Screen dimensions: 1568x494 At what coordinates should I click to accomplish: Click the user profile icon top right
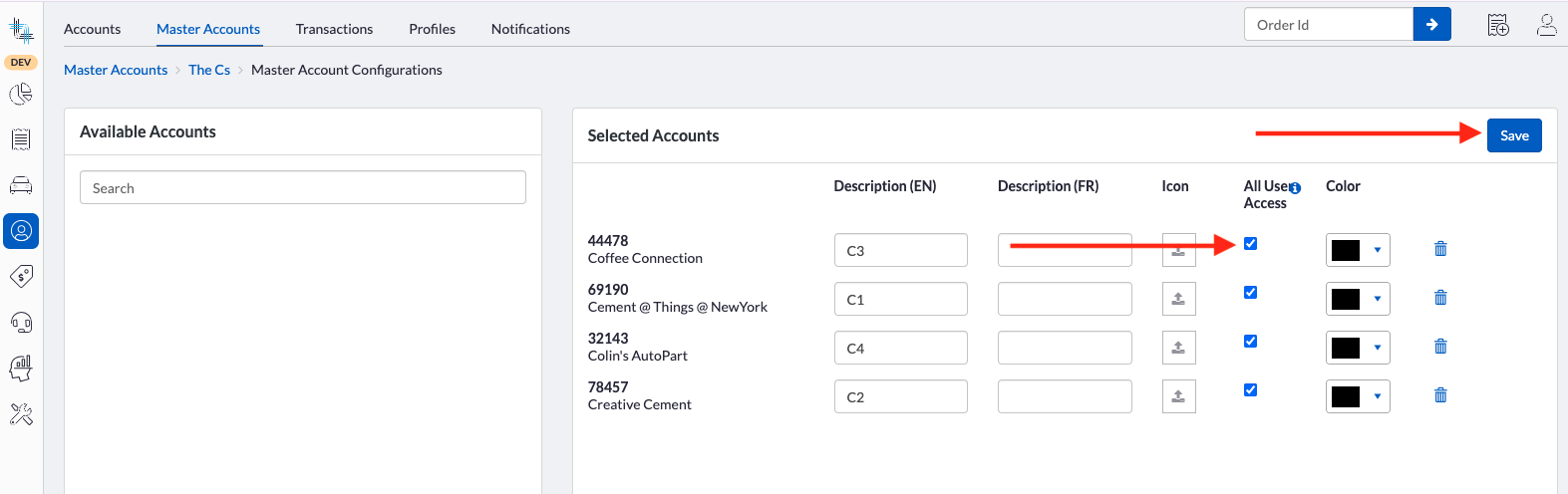pos(1546,25)
